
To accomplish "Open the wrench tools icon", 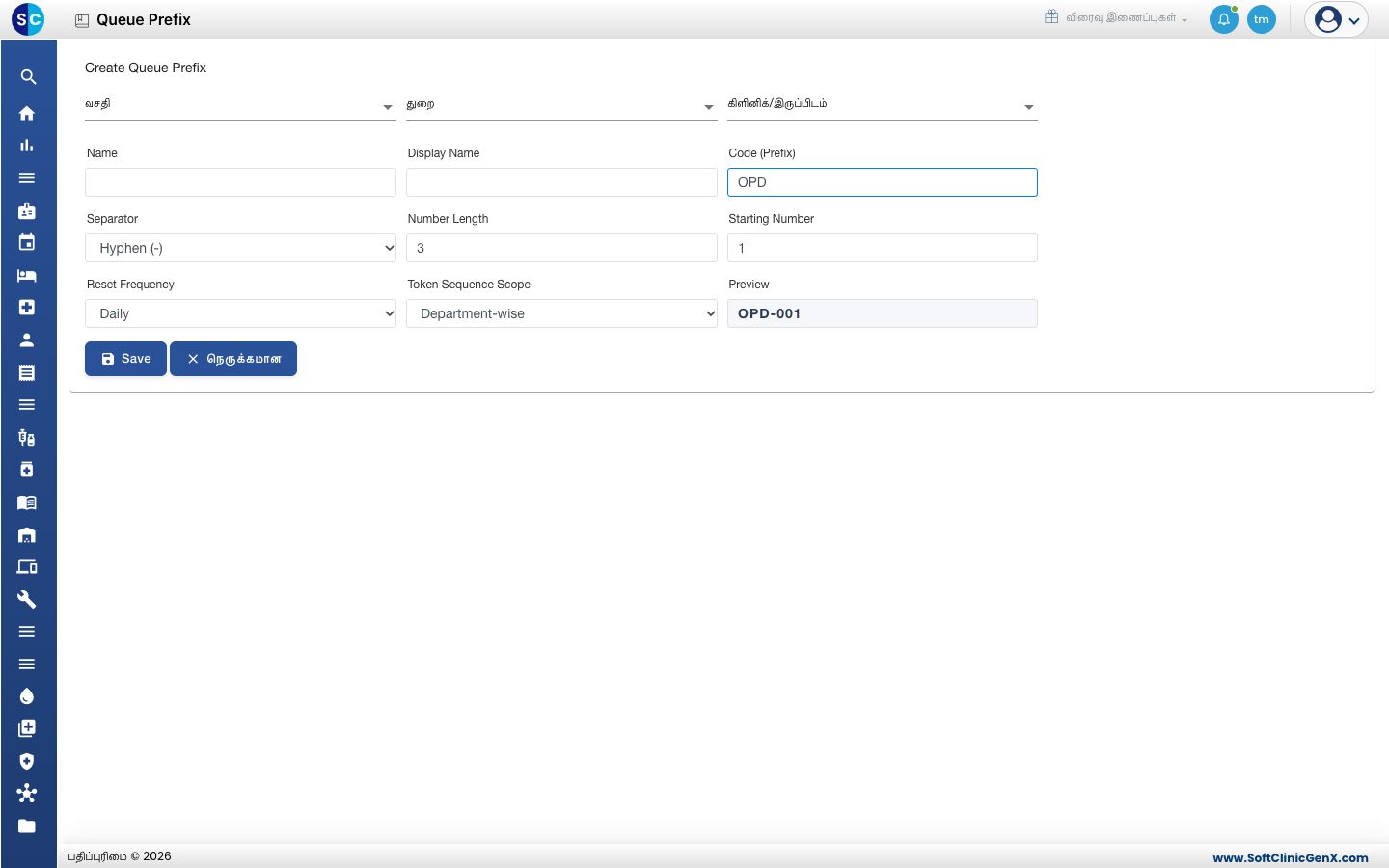I will point(27,599).
